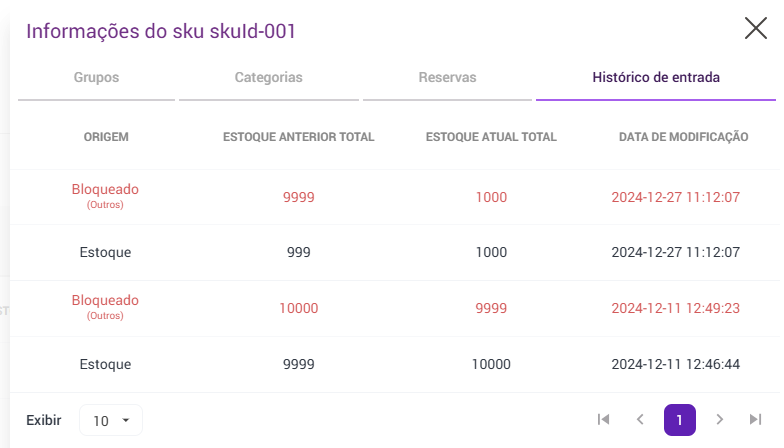The height and width of the screenshot is (448, 784).
Task: Click the Estoque Atual Total header
Action: (x=491, y=137)
